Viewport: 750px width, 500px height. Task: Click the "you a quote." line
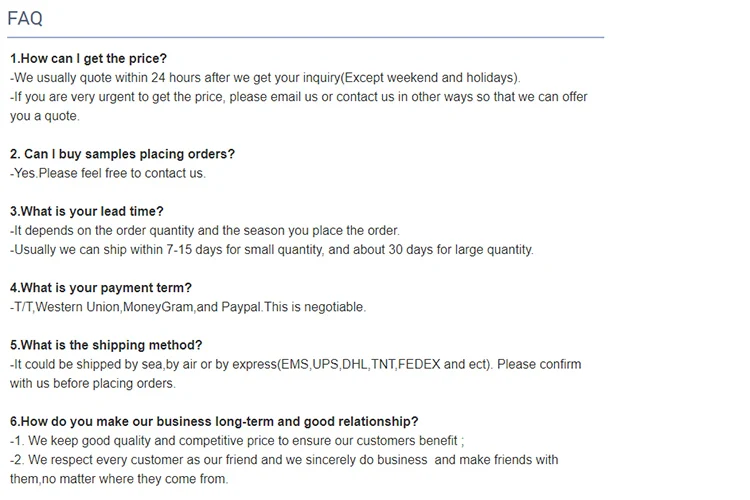pyautogui.click(x=44, y=116)
